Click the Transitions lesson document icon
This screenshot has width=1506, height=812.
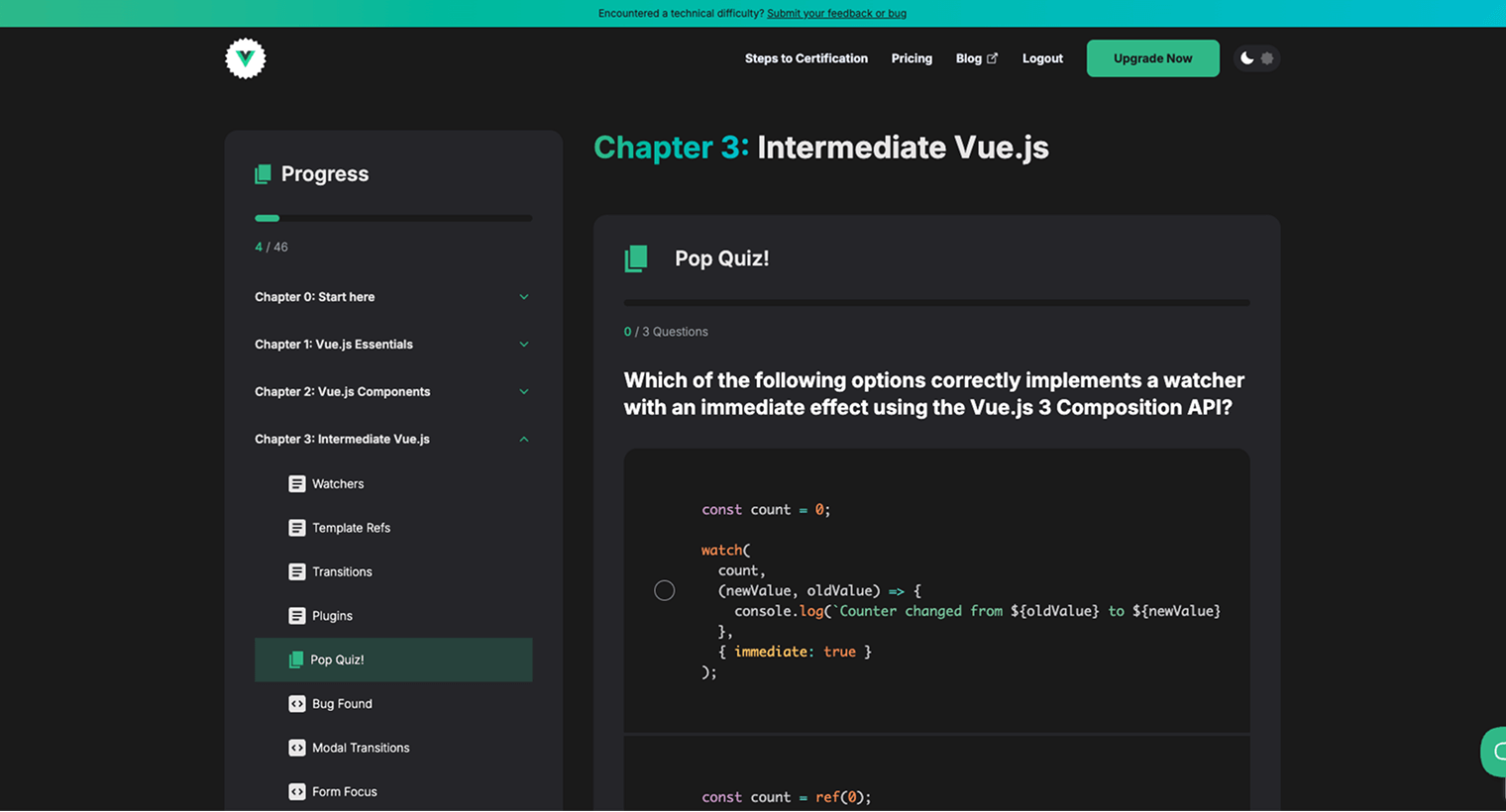[x=297, y=572]
